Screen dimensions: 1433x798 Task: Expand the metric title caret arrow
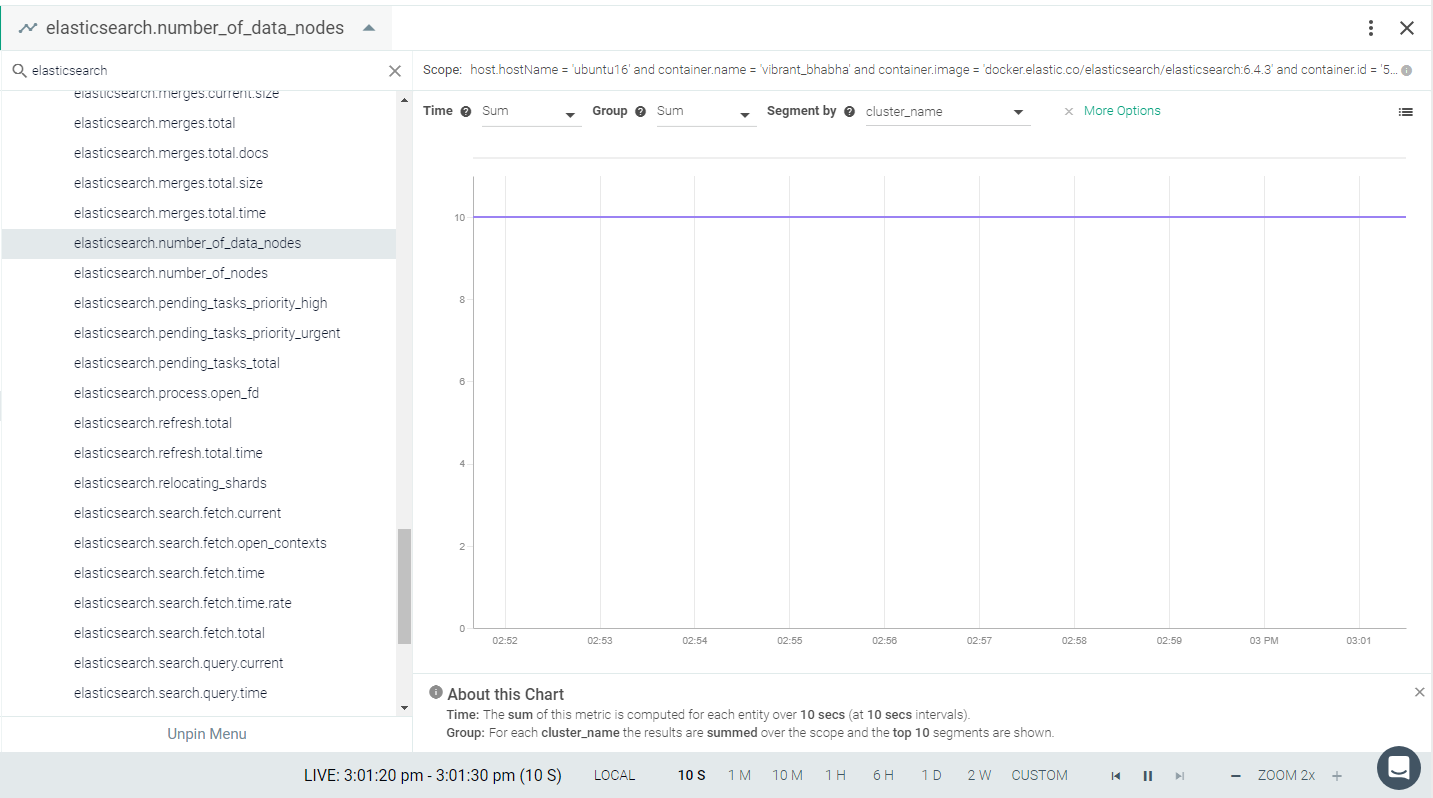click(369, 28)
